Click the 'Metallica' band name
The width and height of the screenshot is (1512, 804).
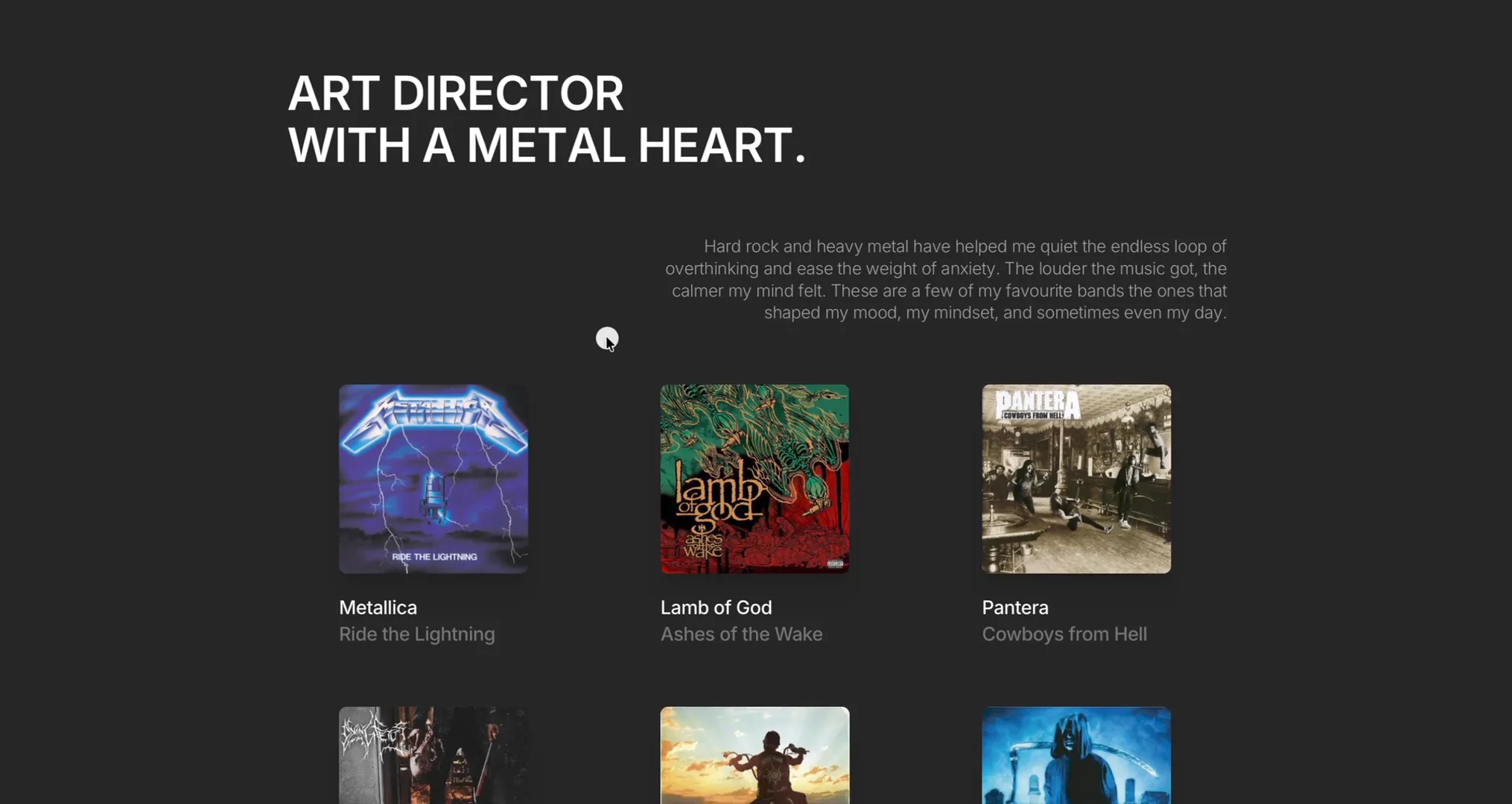[x=378, y=607]
